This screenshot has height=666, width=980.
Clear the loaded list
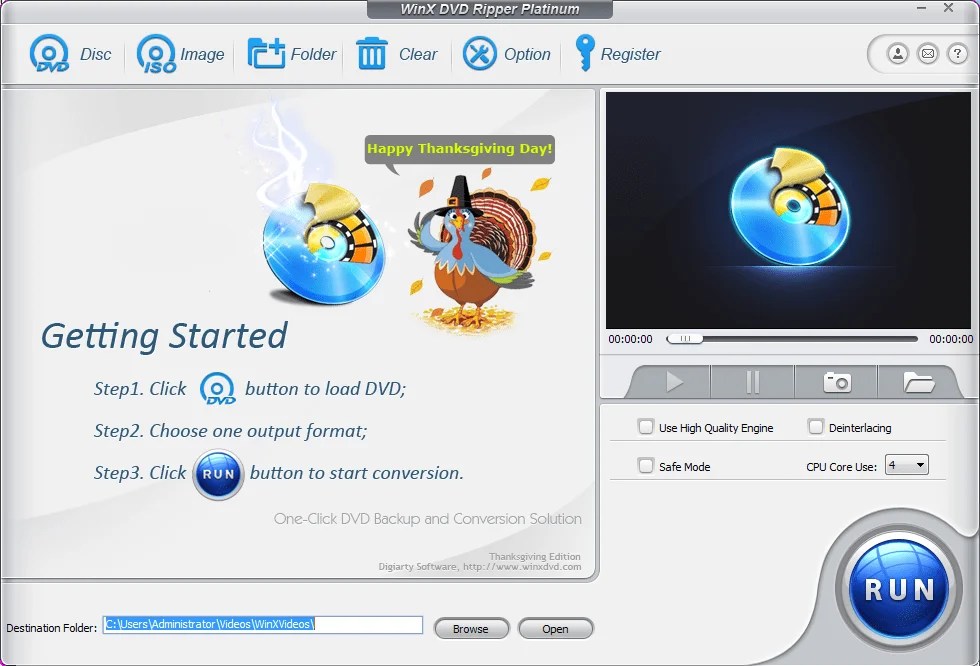click(396, 54)
